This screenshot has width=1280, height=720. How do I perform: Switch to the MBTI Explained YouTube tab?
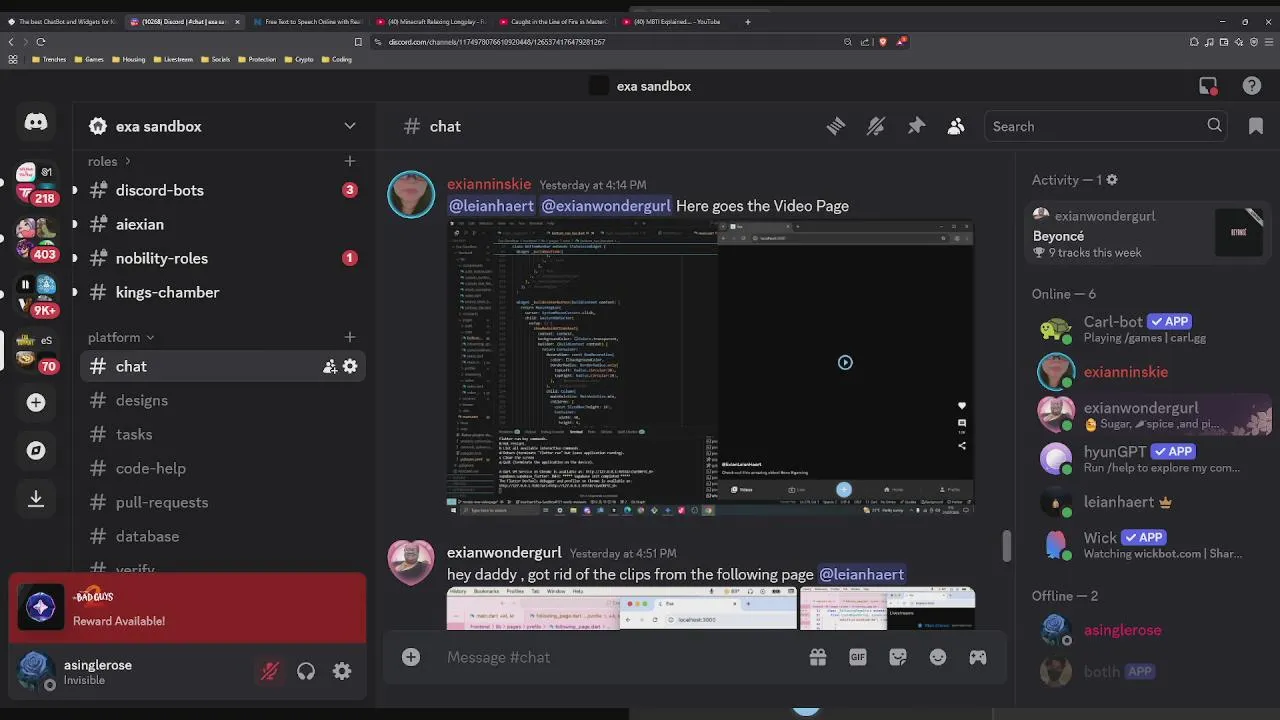675,21
